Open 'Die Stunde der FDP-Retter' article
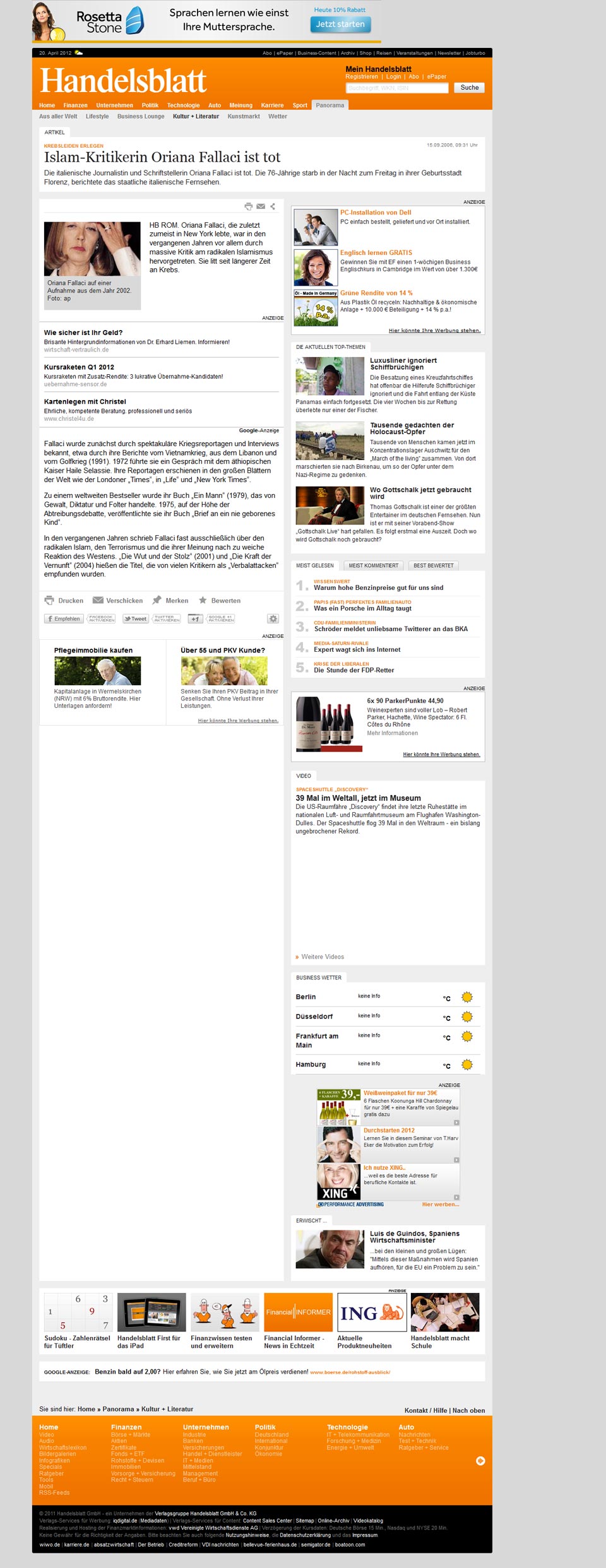 354,670
